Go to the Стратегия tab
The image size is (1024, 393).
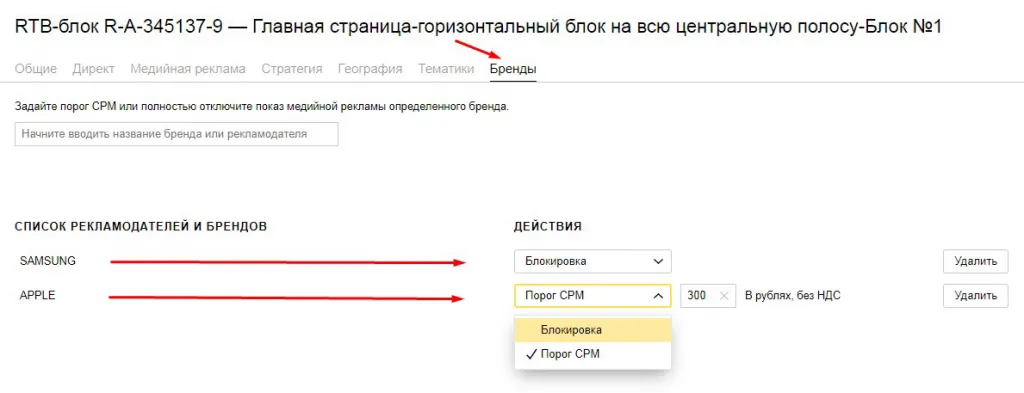[x=292, y=69]
